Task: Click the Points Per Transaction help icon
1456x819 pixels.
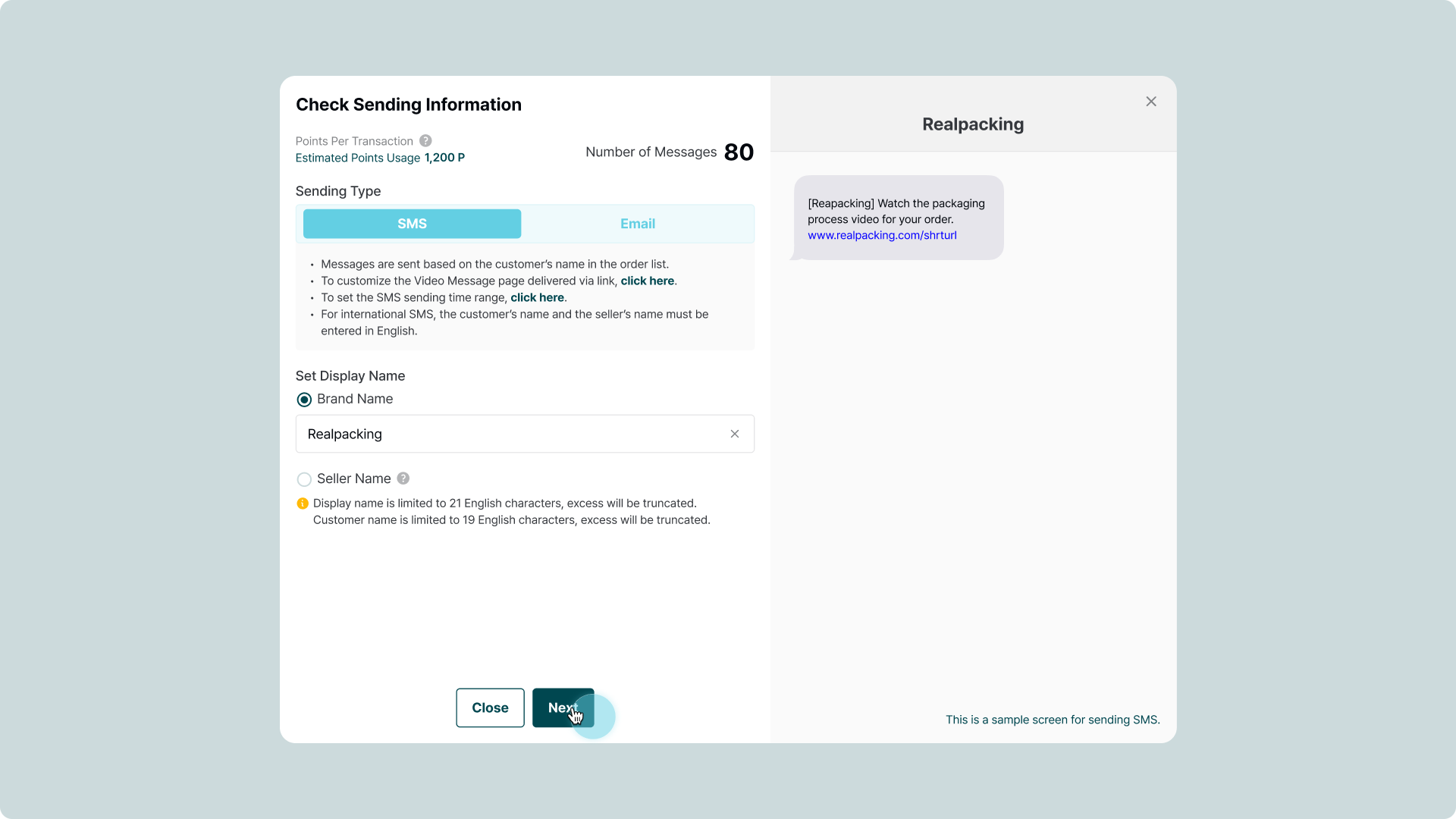Action: pyautogui.click(x=426, y=141)
